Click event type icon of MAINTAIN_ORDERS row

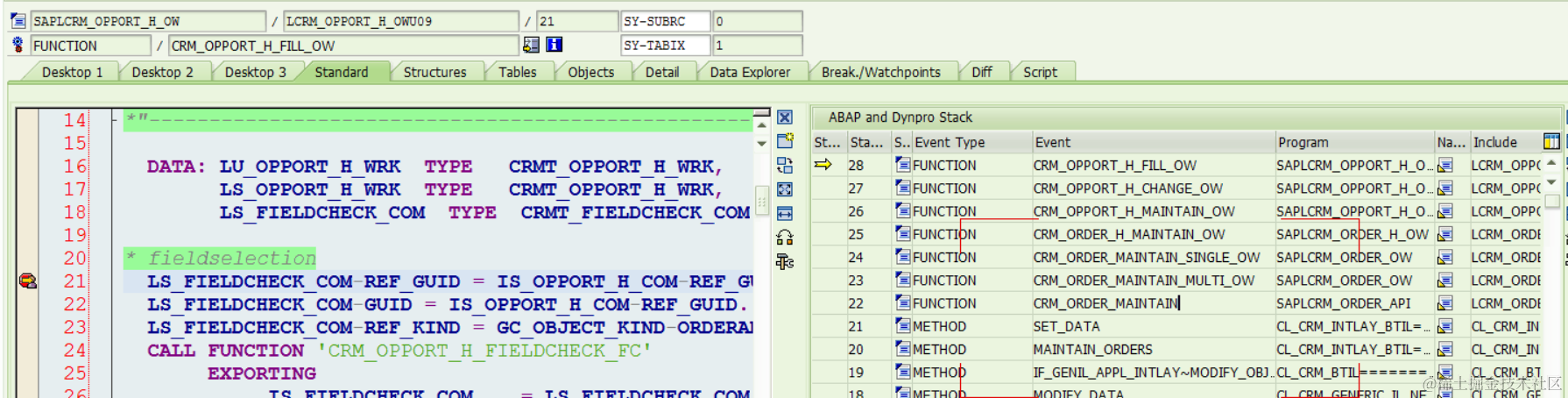[902, 348]
